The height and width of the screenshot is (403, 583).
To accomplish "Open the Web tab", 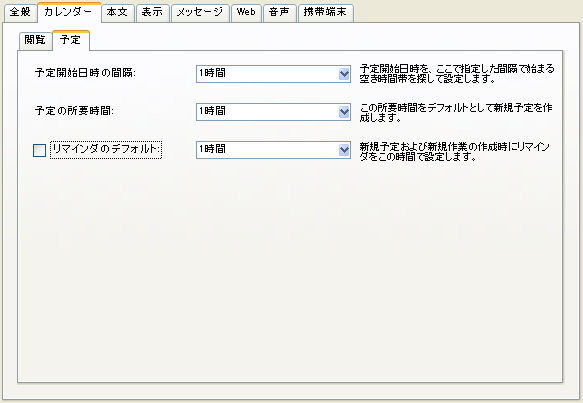I will (x=246, y=12).
